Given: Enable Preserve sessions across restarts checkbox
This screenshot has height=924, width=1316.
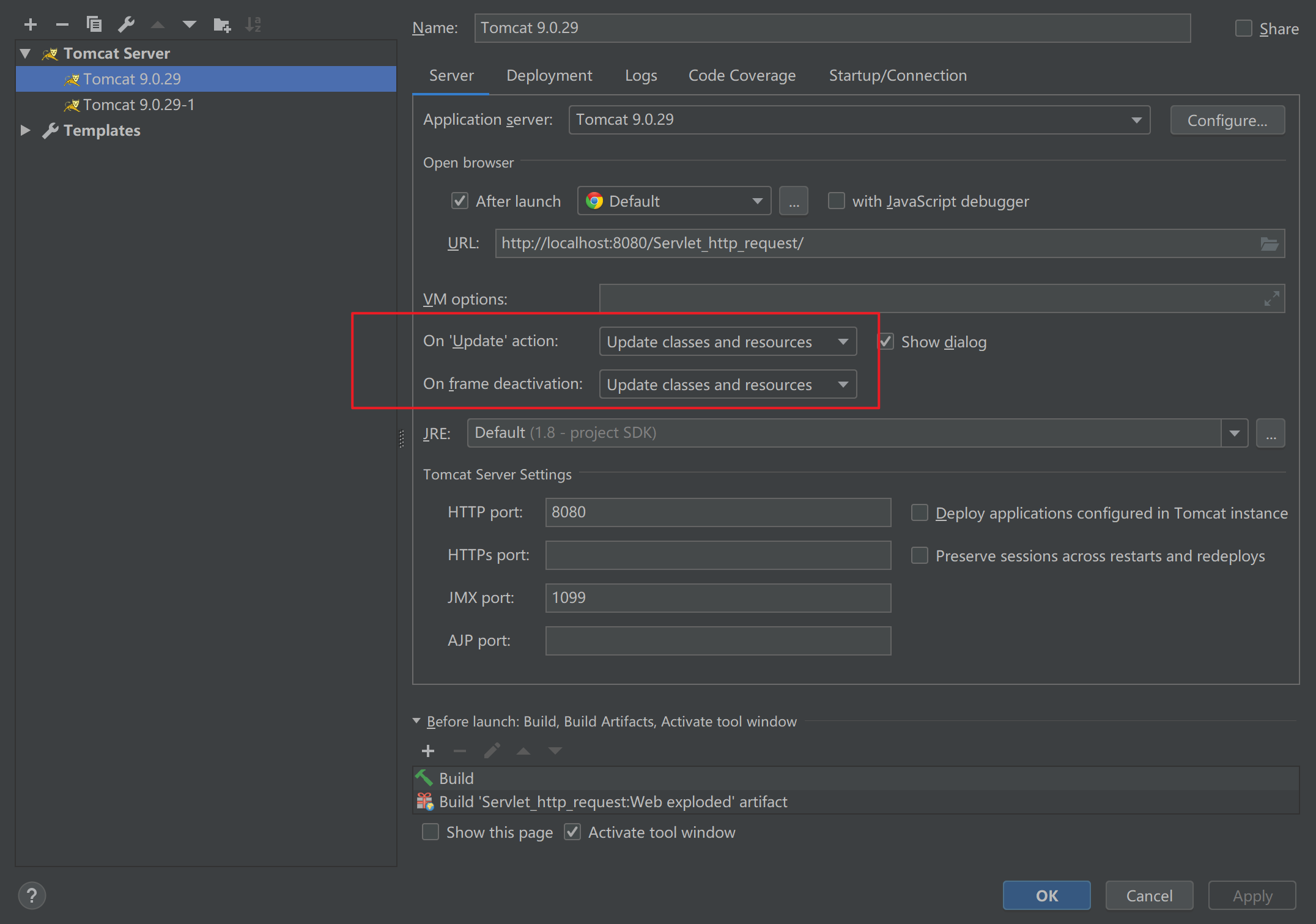Looking at the screenshot, I should point(920,556).
